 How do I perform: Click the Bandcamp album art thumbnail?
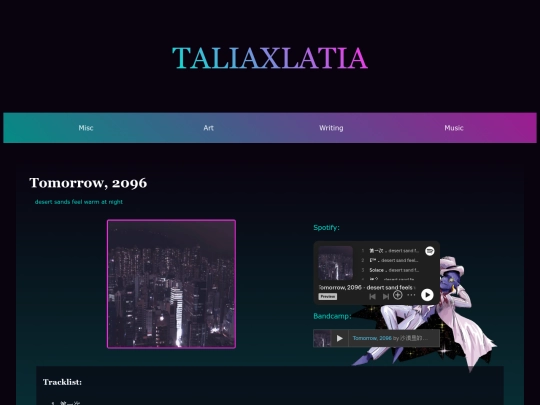pyautogui.click(x=322, y=338)
